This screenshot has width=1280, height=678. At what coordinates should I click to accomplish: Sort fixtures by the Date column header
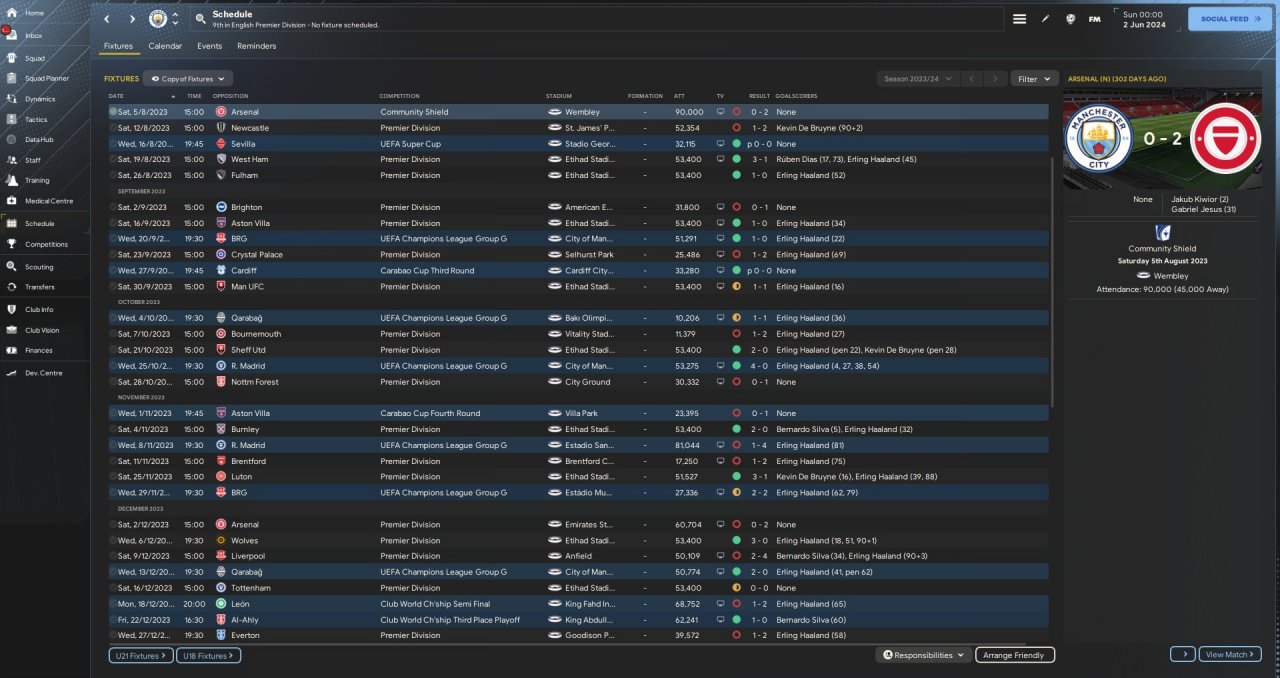[116, 96]
